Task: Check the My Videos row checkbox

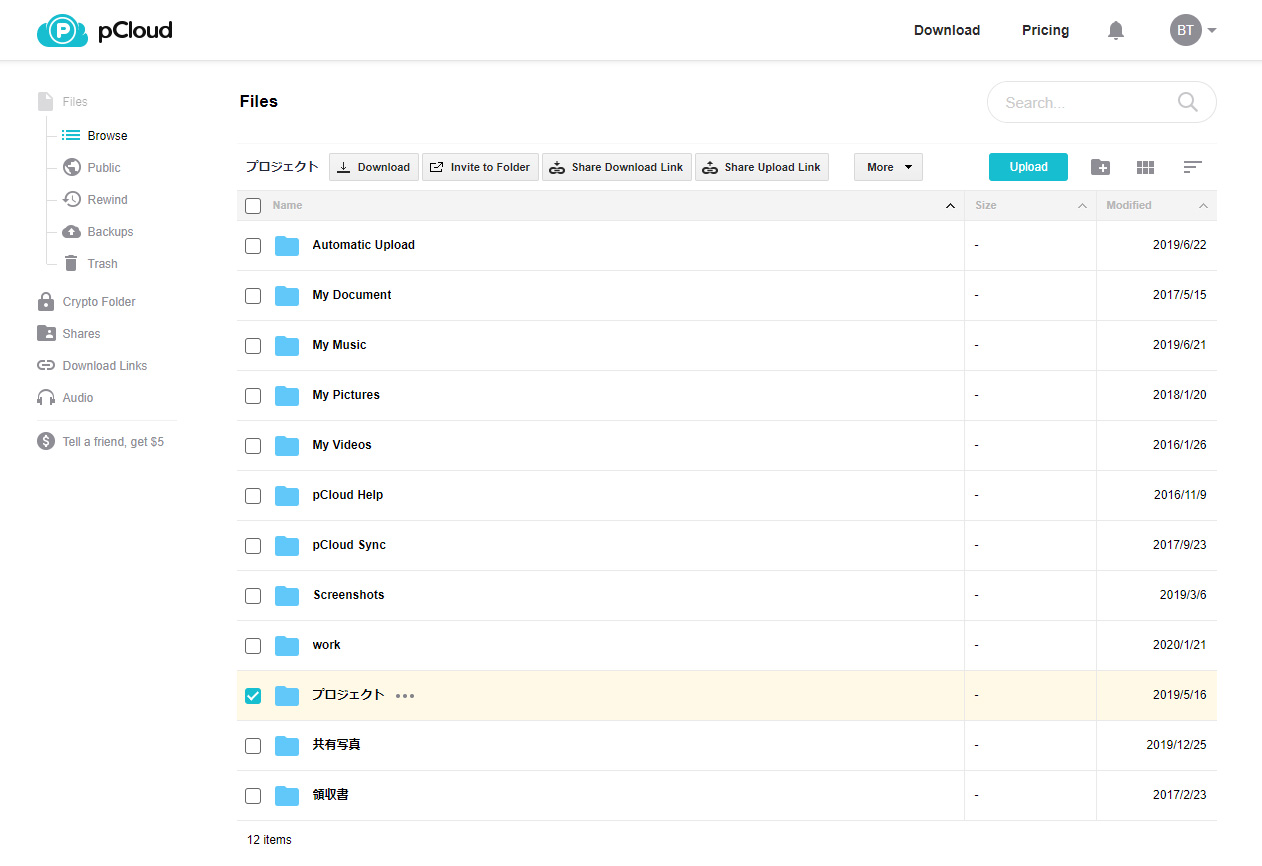Action: click(x=253, y=446)
